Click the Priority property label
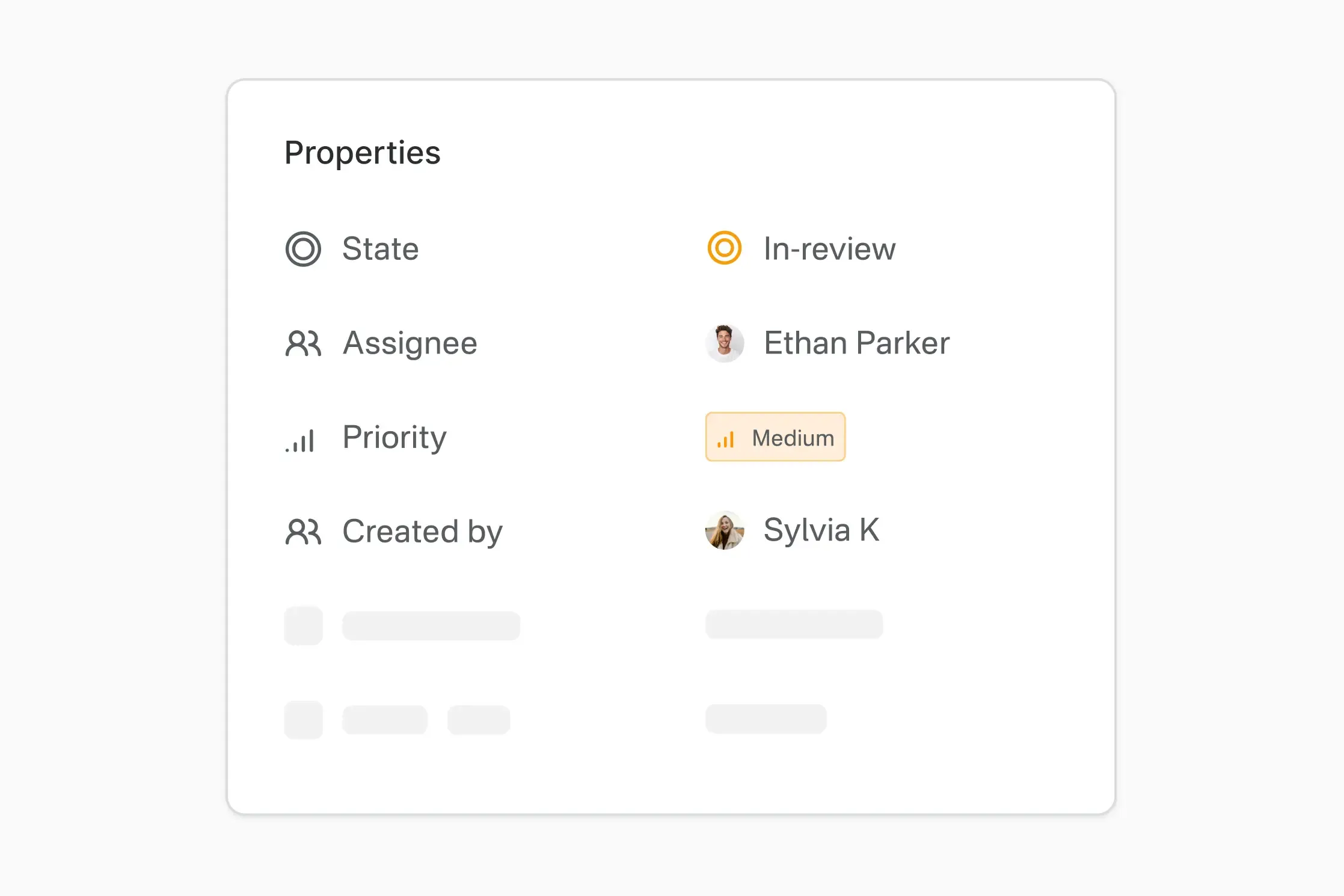The image size is (1344, 896). pyautogui.click(x=394, y=437)
